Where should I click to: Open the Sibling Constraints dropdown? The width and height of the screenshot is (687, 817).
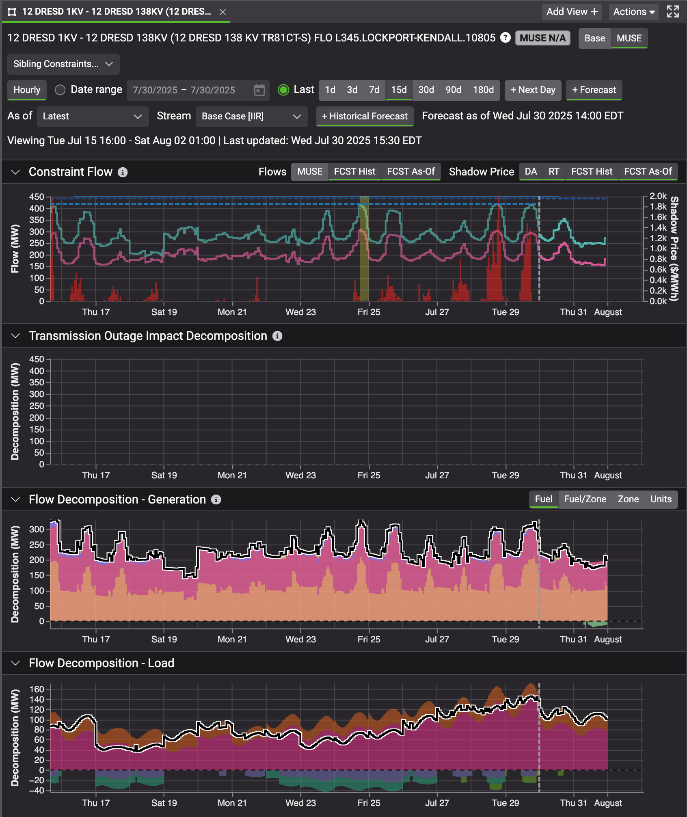tap(63, 64)
